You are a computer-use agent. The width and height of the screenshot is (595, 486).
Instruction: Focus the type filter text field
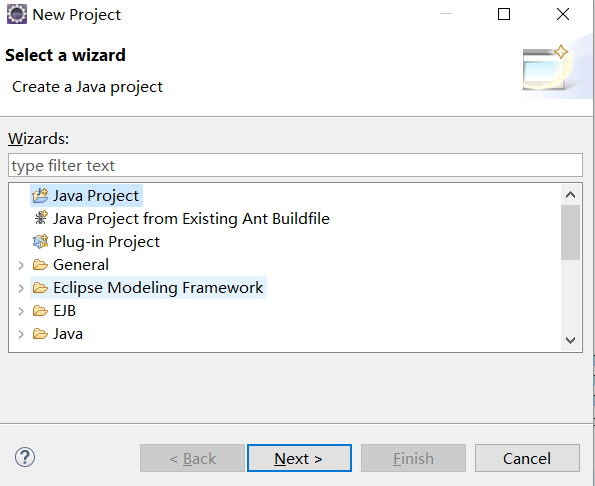tap(295, 165)
